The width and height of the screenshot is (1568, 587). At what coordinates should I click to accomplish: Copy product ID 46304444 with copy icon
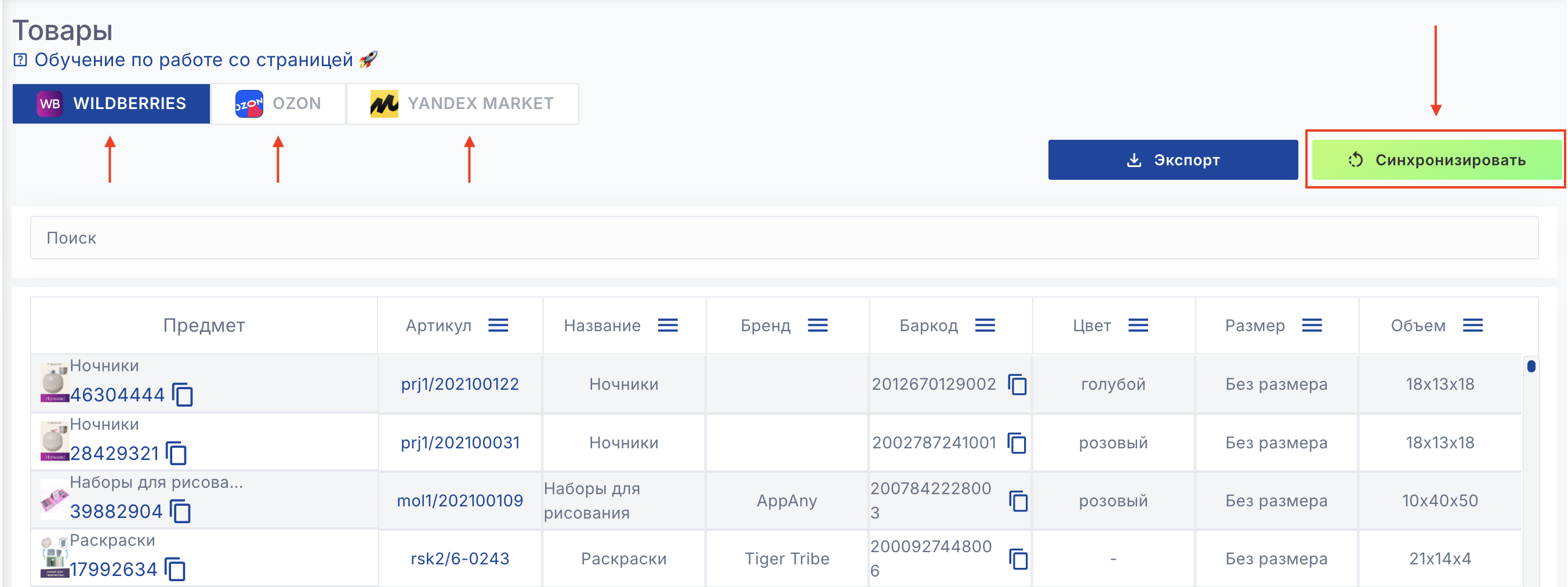point(183,394)
